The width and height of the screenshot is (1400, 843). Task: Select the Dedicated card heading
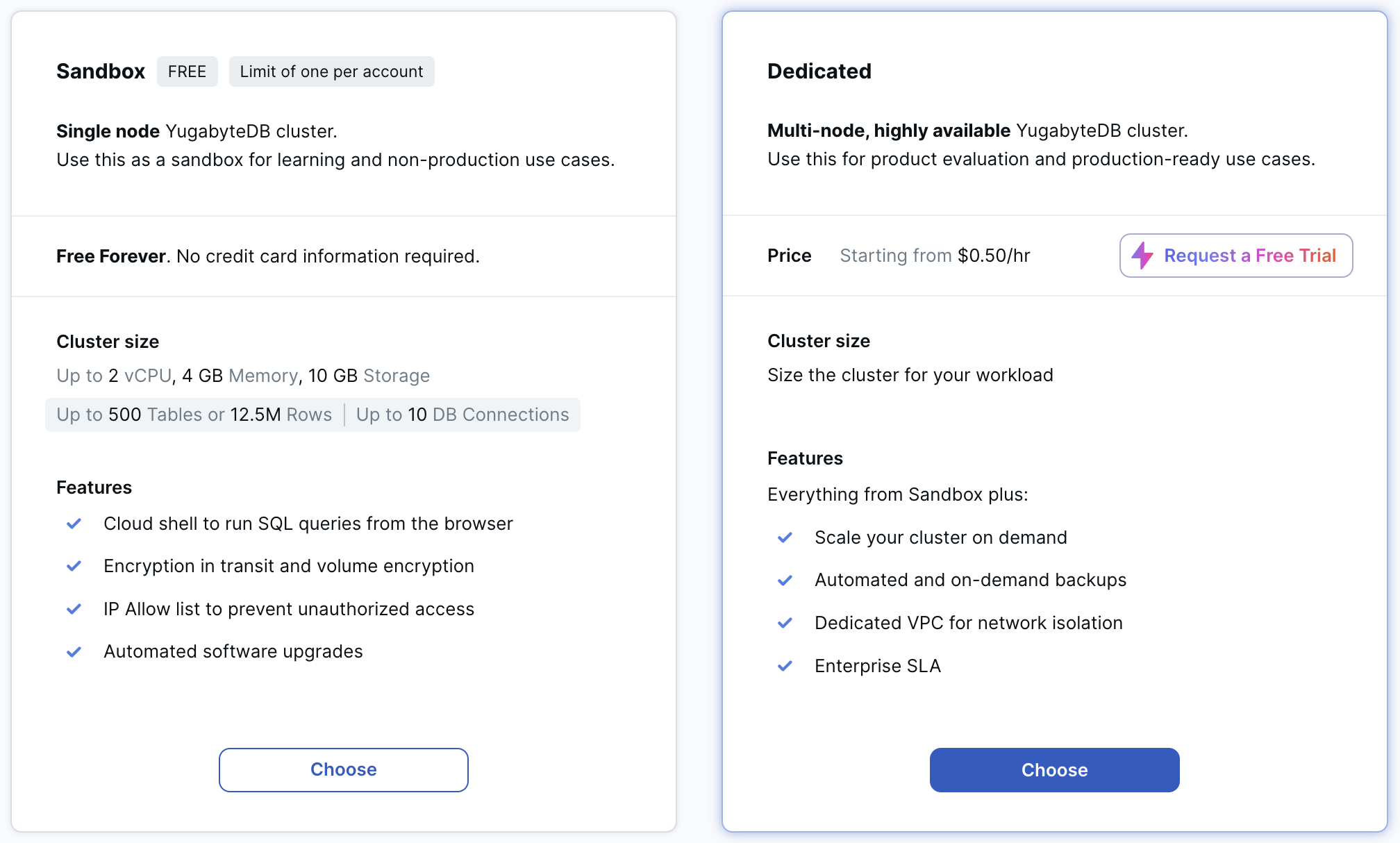pyautogui.click(x=819, y=72)
